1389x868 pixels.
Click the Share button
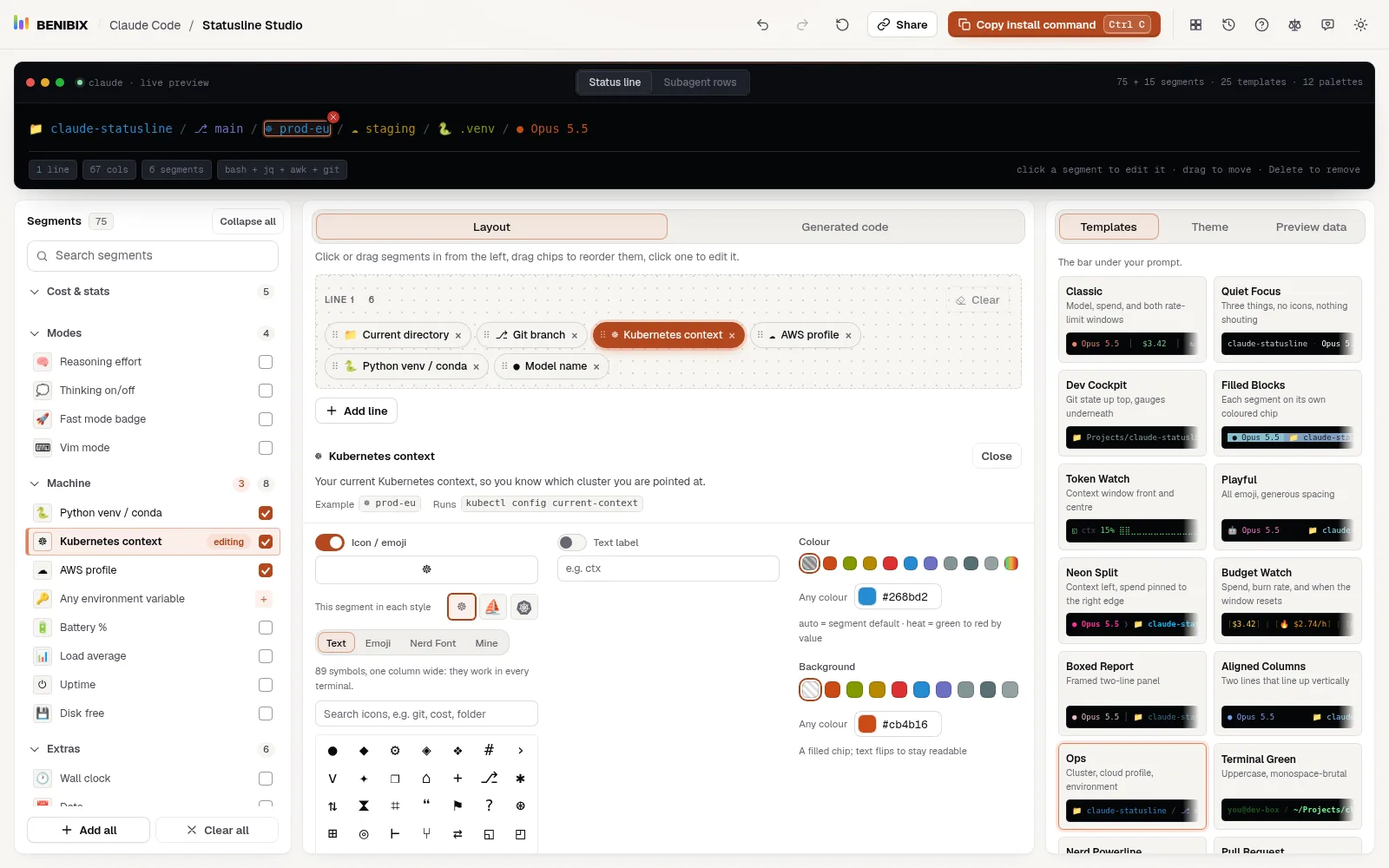(902, 24)
